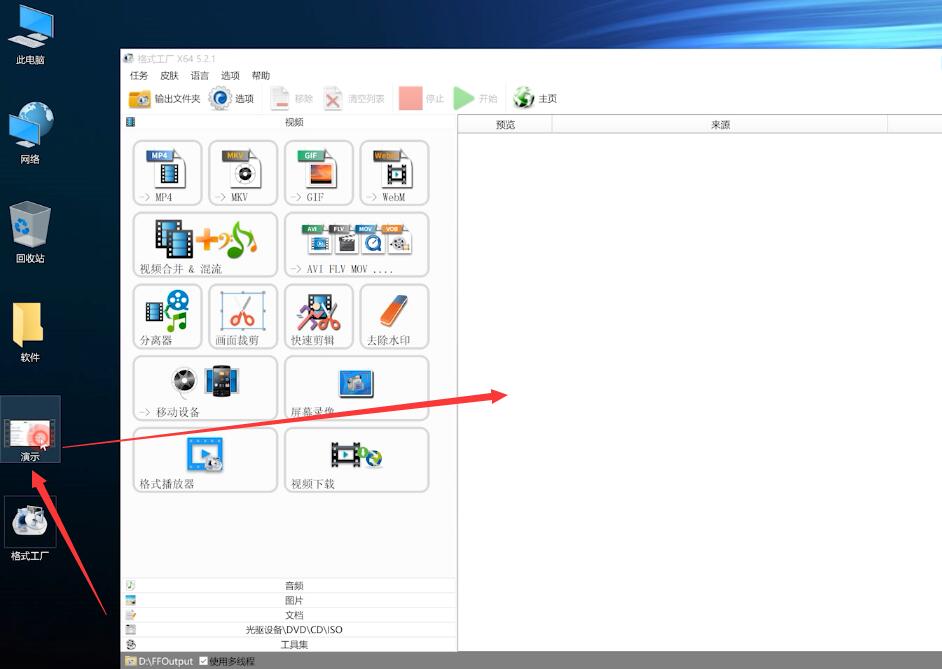Click the 选项 gear toolbar button
The height and width of the screenshot is (669, 942).
232,98
